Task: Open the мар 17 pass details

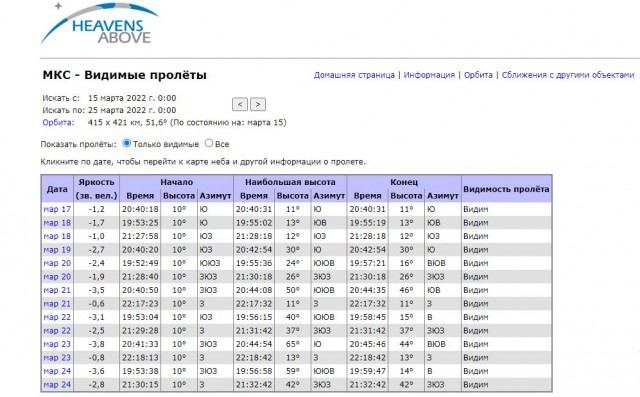Action: tap(57, 209)
